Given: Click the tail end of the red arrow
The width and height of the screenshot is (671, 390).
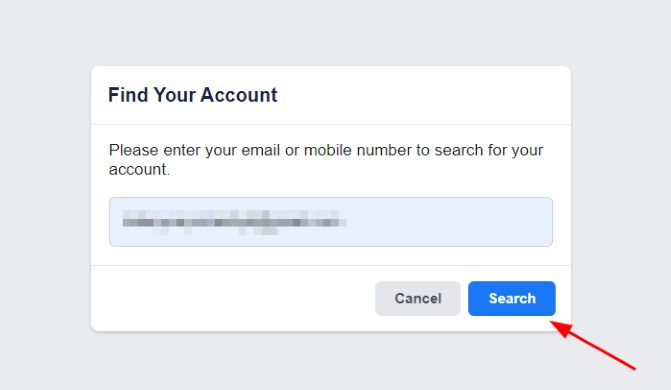Looking at the screenshot, I should [x=632, y=368].
